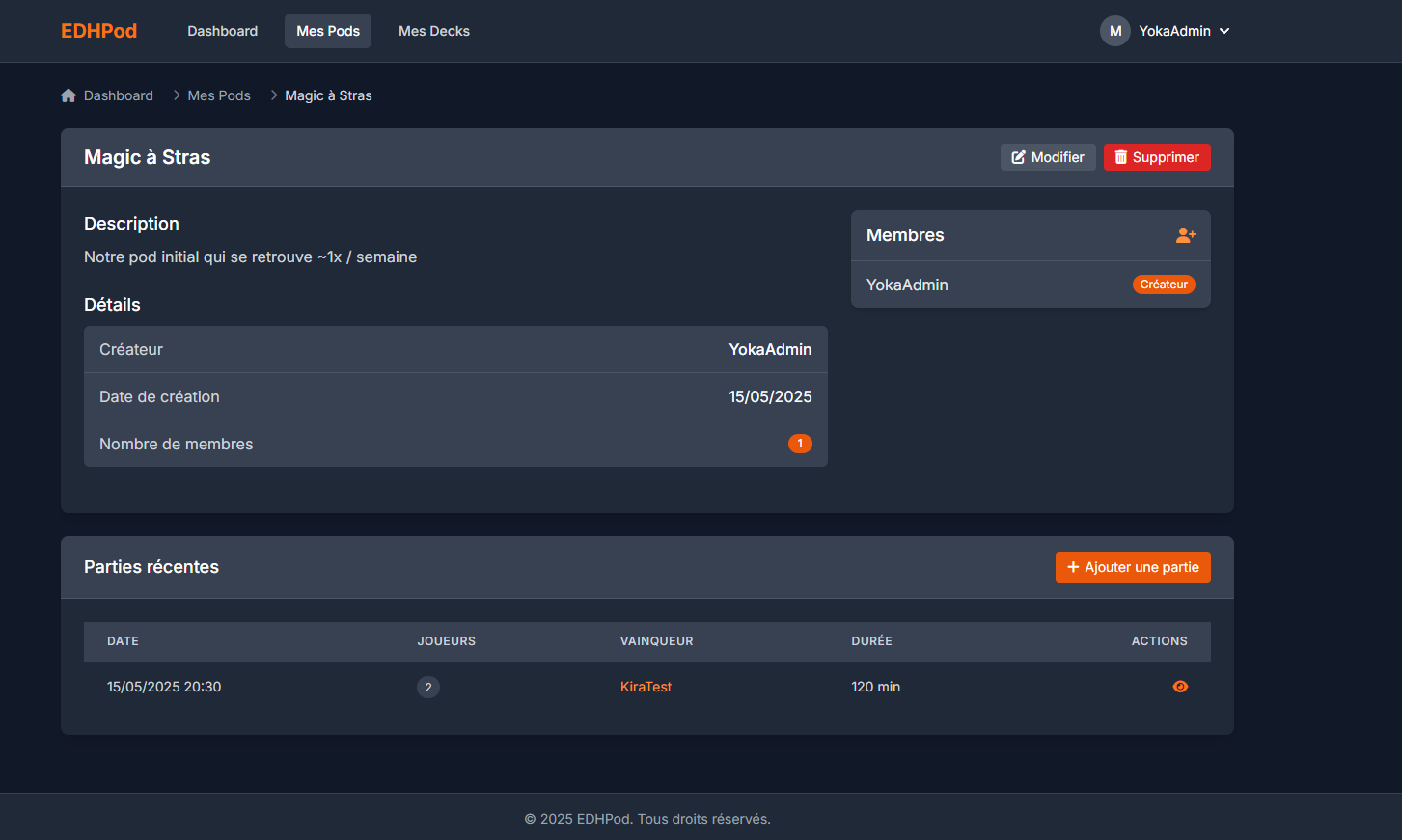
Task: Click Ajouter une partie button
Action: click(1132, 567)
